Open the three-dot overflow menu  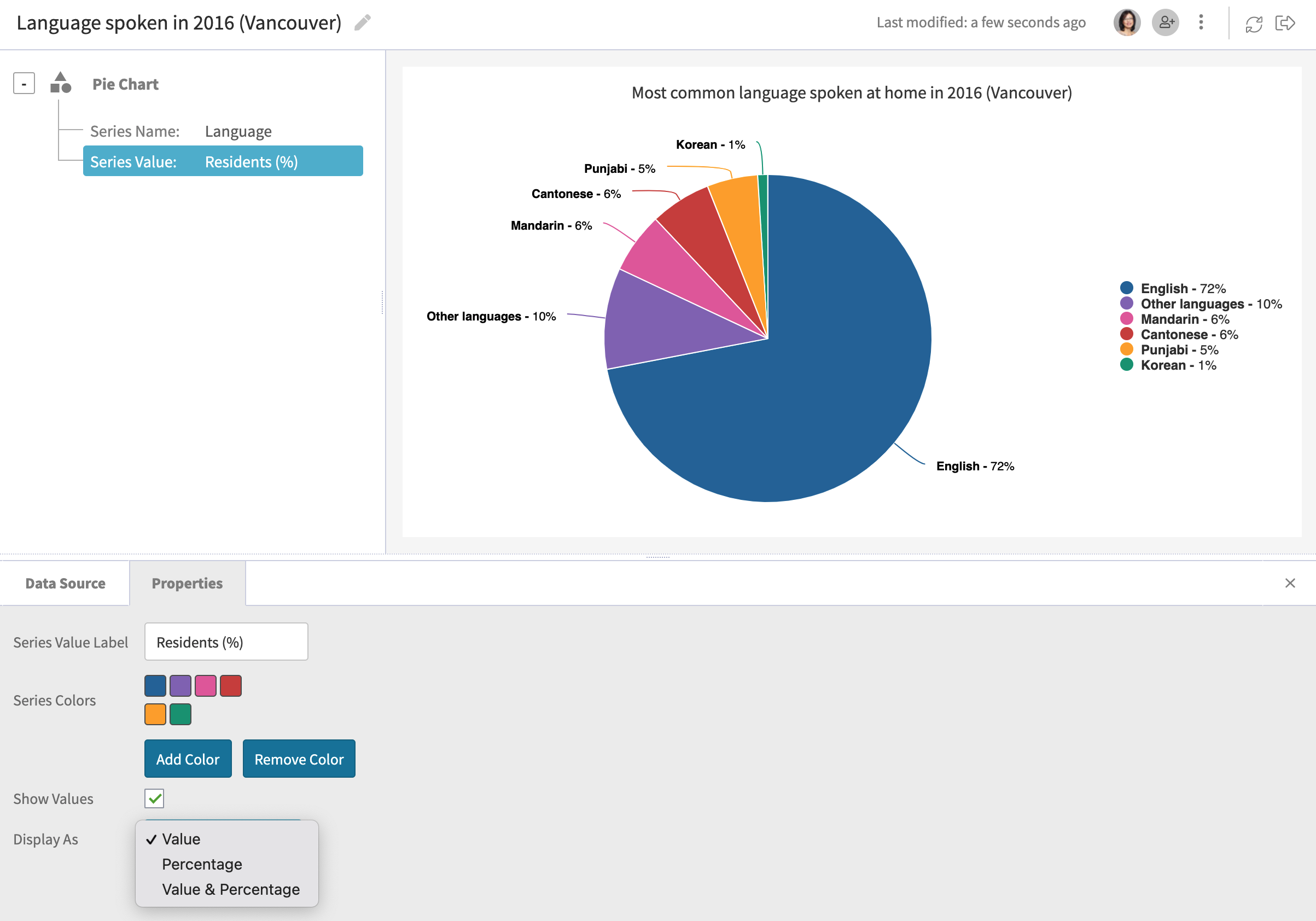[x=1201, y=22]
